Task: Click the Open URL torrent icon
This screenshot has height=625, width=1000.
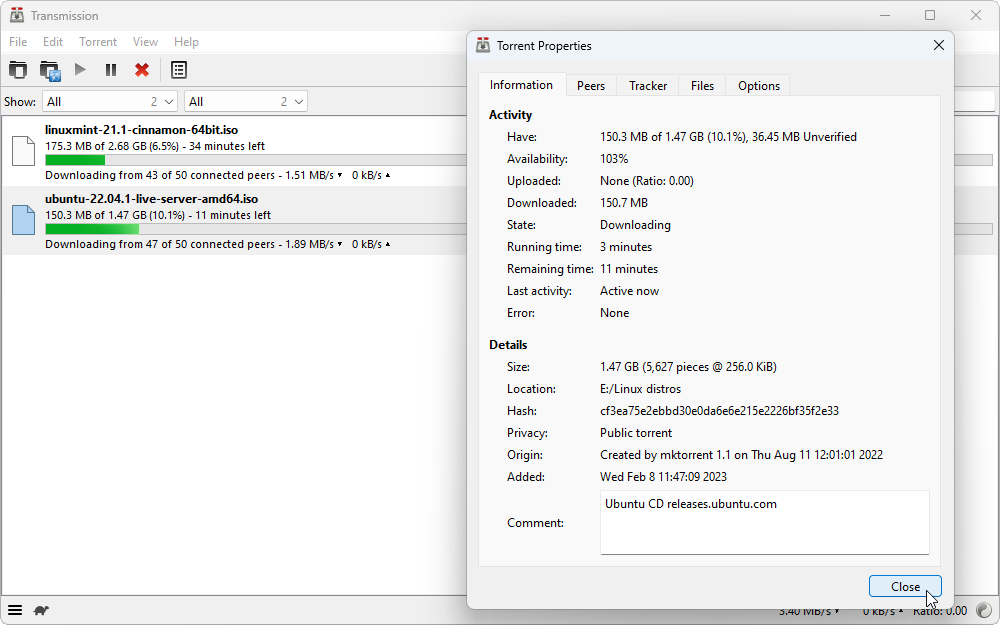Action: pos(50,70)
